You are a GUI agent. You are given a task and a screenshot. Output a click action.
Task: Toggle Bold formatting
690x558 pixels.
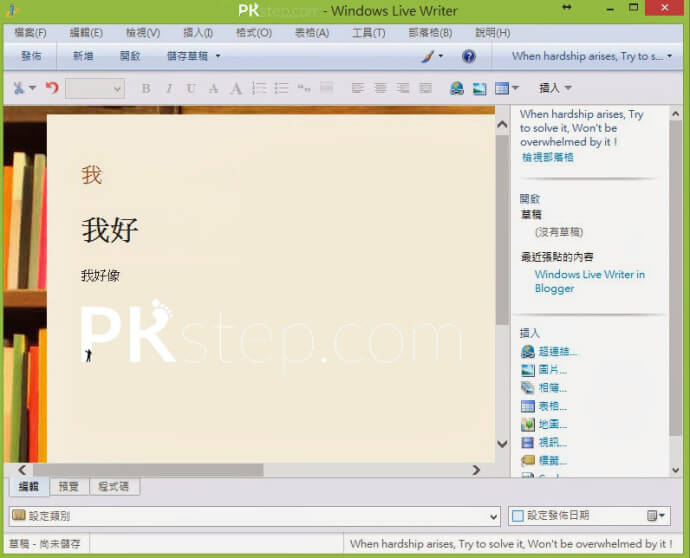point(146,88)
